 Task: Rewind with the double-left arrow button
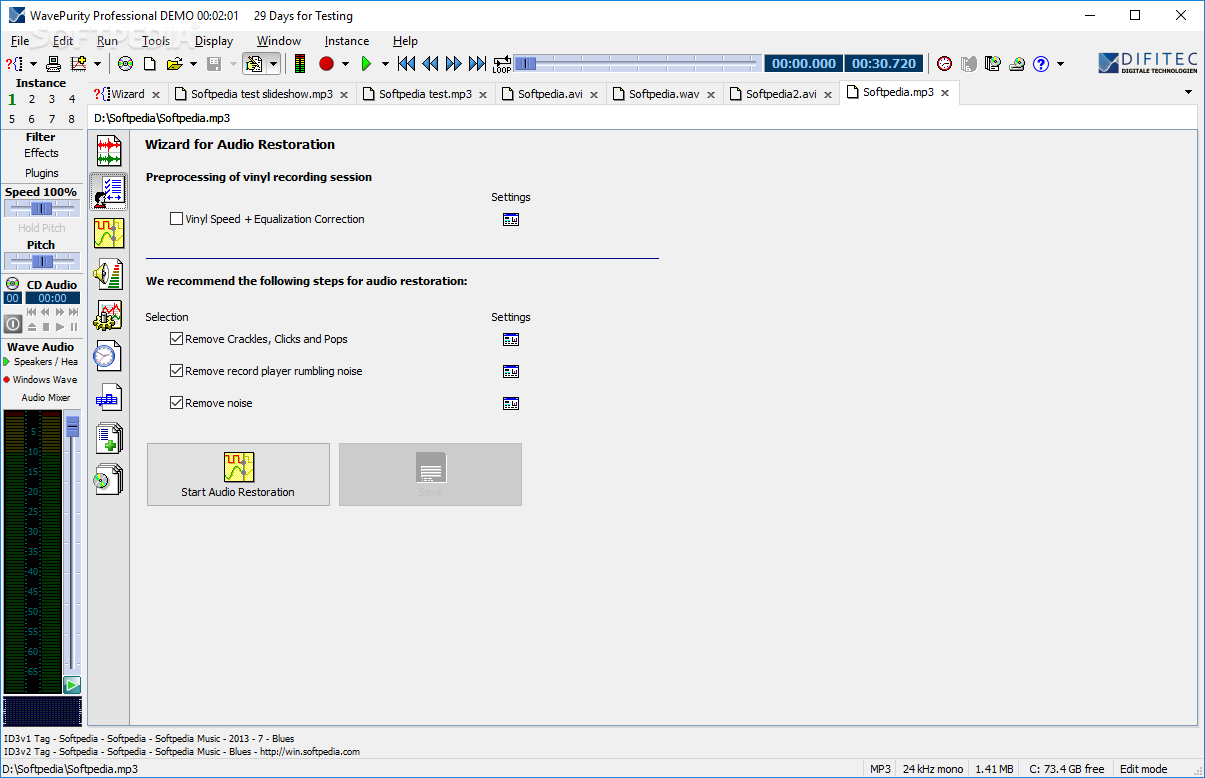(430, 64)
